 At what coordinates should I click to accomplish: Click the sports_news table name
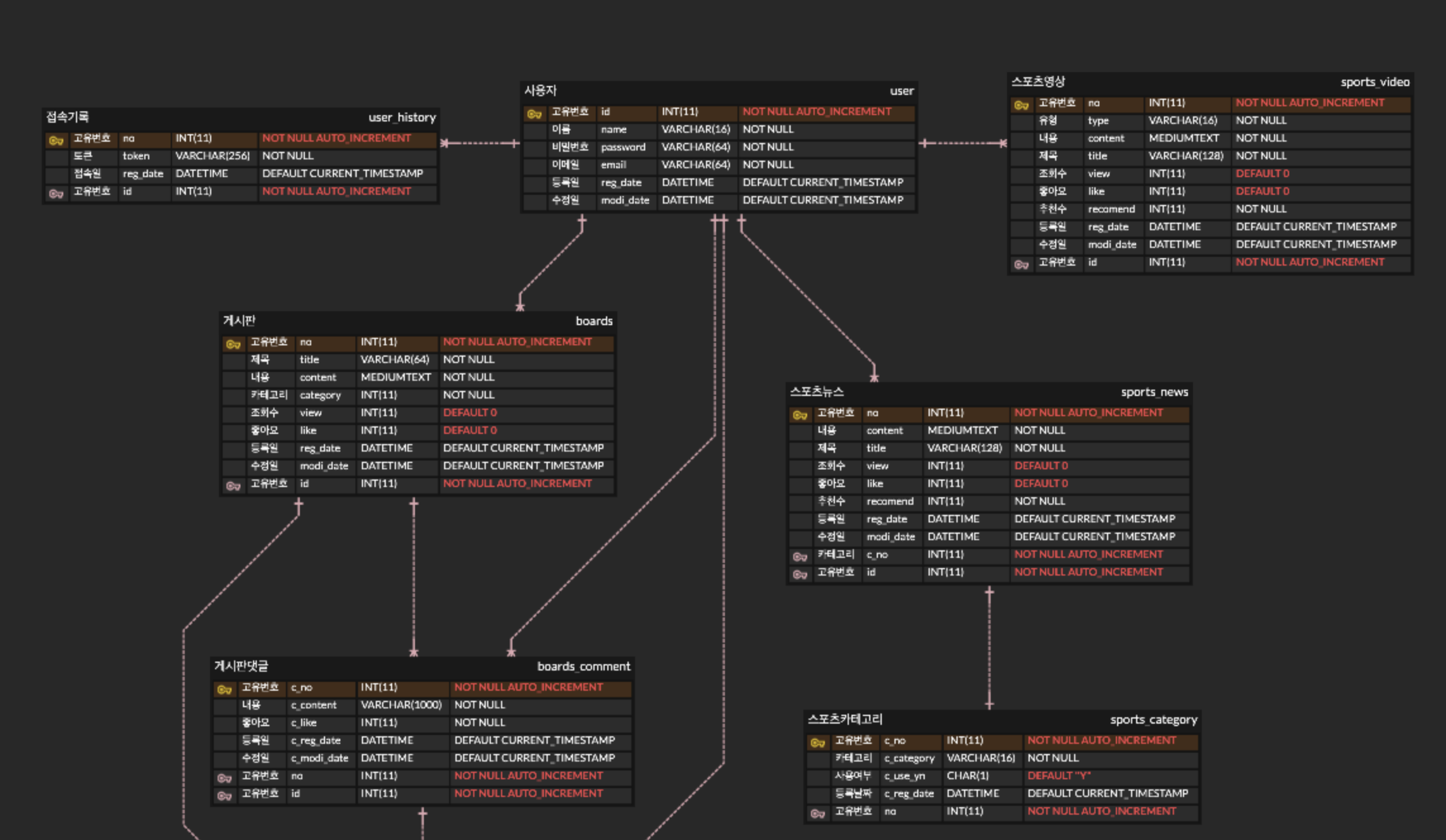click(x=1154, y=392)
